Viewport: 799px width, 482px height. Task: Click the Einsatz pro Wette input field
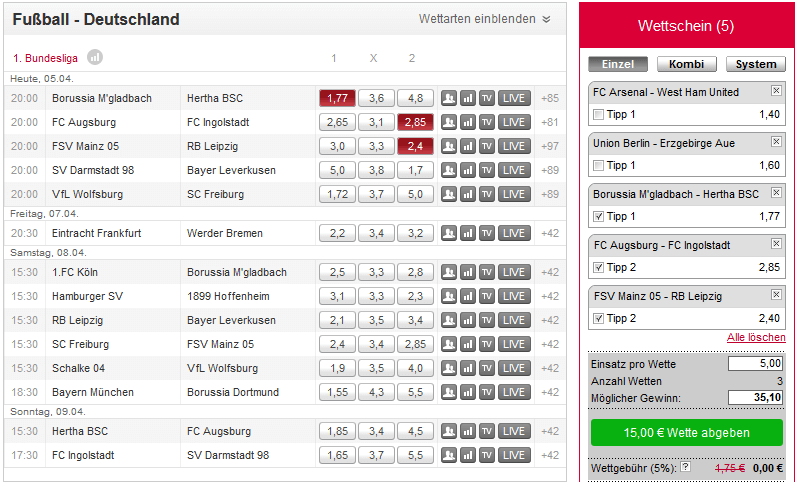point(755,363)
